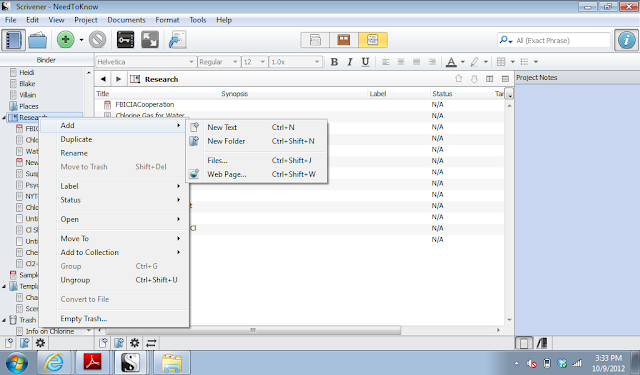Toggle the Inspector info button
This screenshot has width=640, height=375.
pyautogui.click(x=627, y=40)
